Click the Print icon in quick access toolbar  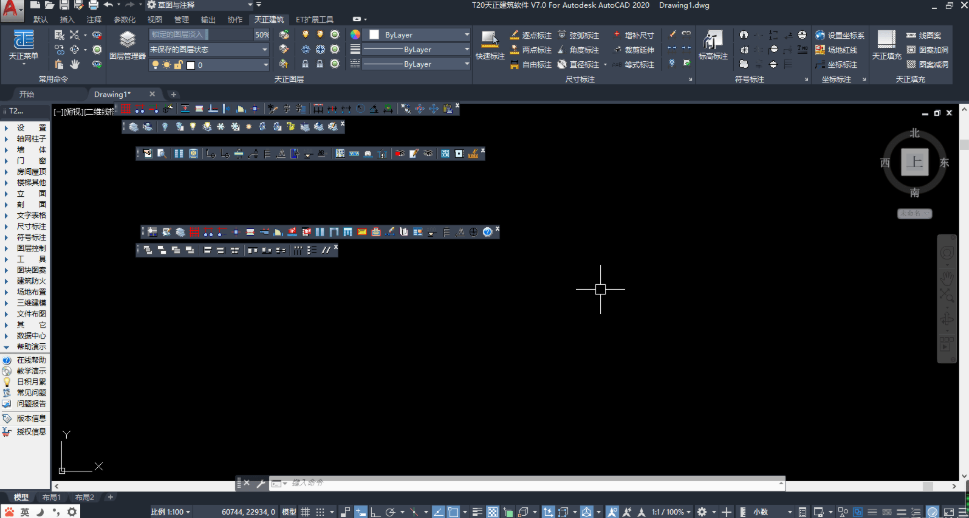[93, 5]
